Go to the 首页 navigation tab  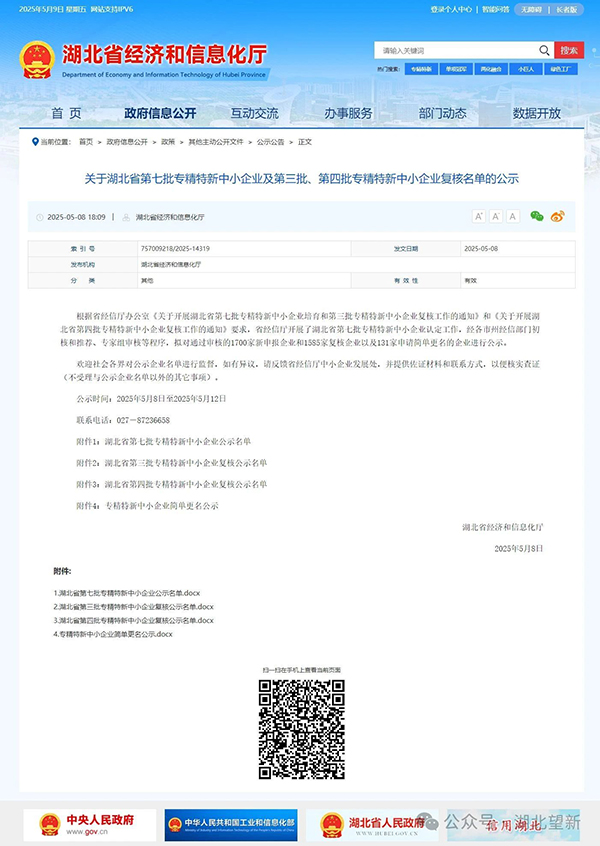tap(66, 113)
